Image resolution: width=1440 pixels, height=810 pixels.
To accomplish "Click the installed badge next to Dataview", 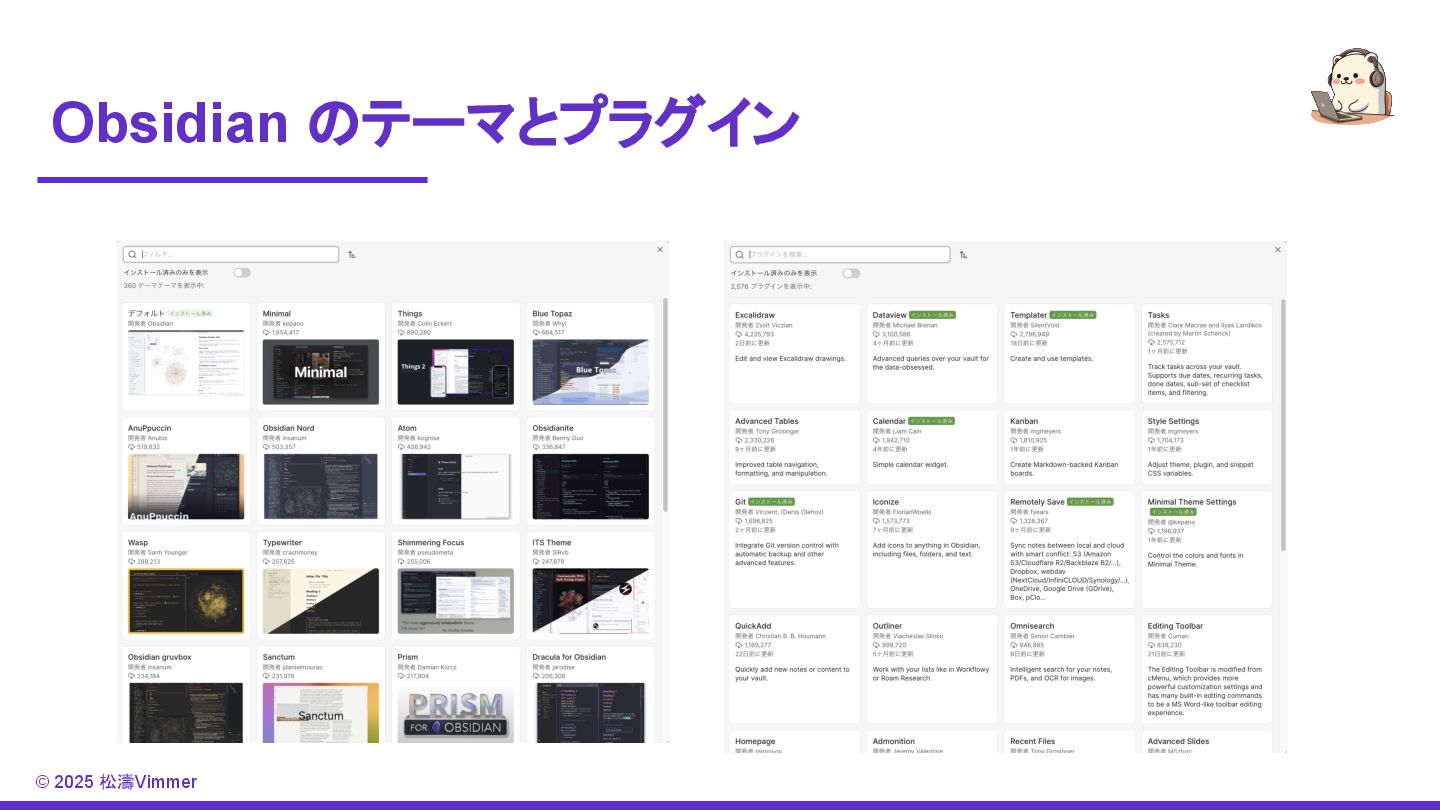I will 932,315.
